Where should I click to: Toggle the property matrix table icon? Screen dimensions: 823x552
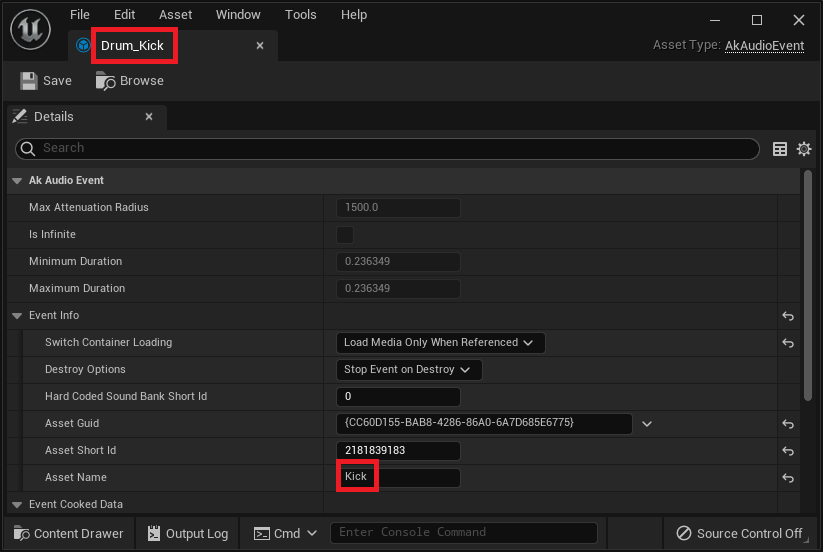pos(780,149)
